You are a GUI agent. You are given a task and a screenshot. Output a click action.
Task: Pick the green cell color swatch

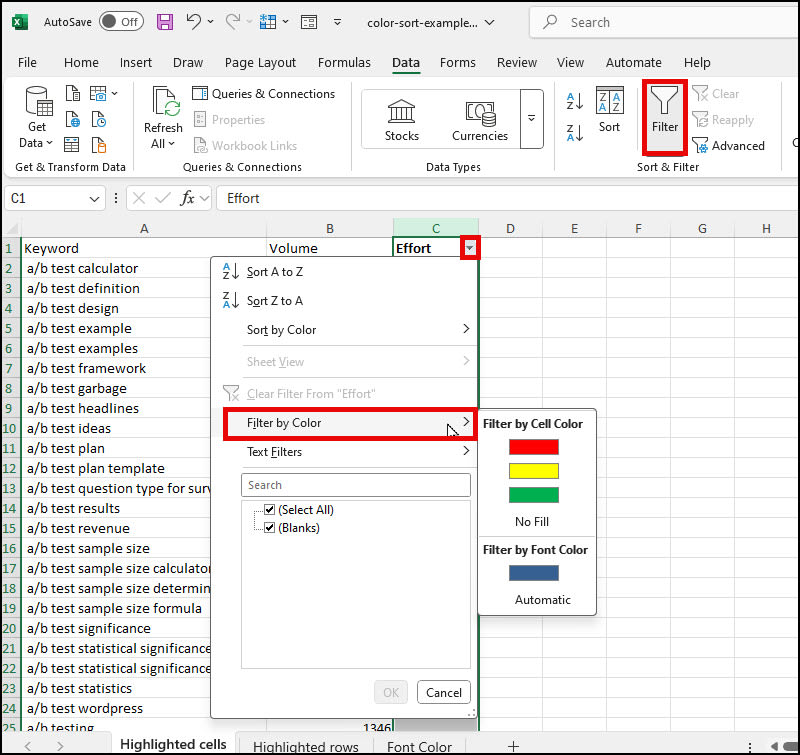534,494
